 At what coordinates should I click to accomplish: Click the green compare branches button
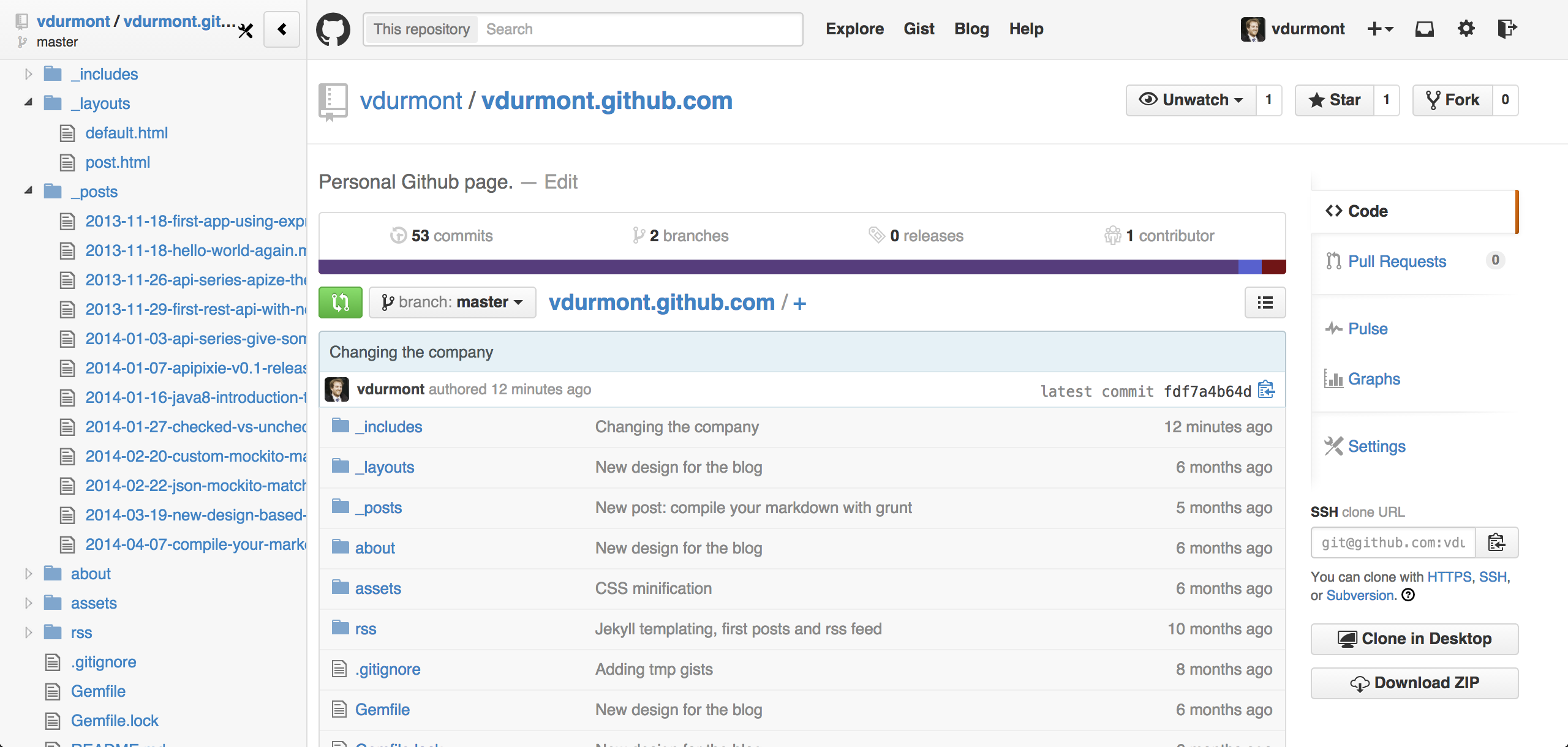(x=340, y=302)
